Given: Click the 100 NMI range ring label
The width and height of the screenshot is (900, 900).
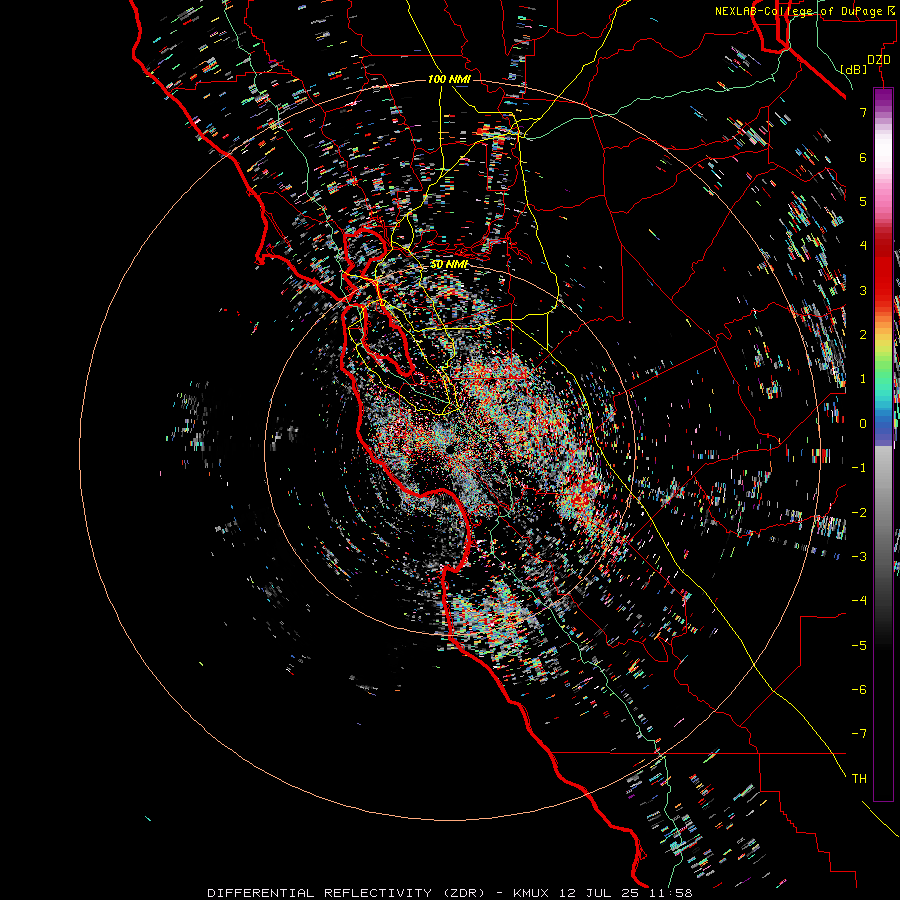Looking at the screenshot, I should coord(449,79).
